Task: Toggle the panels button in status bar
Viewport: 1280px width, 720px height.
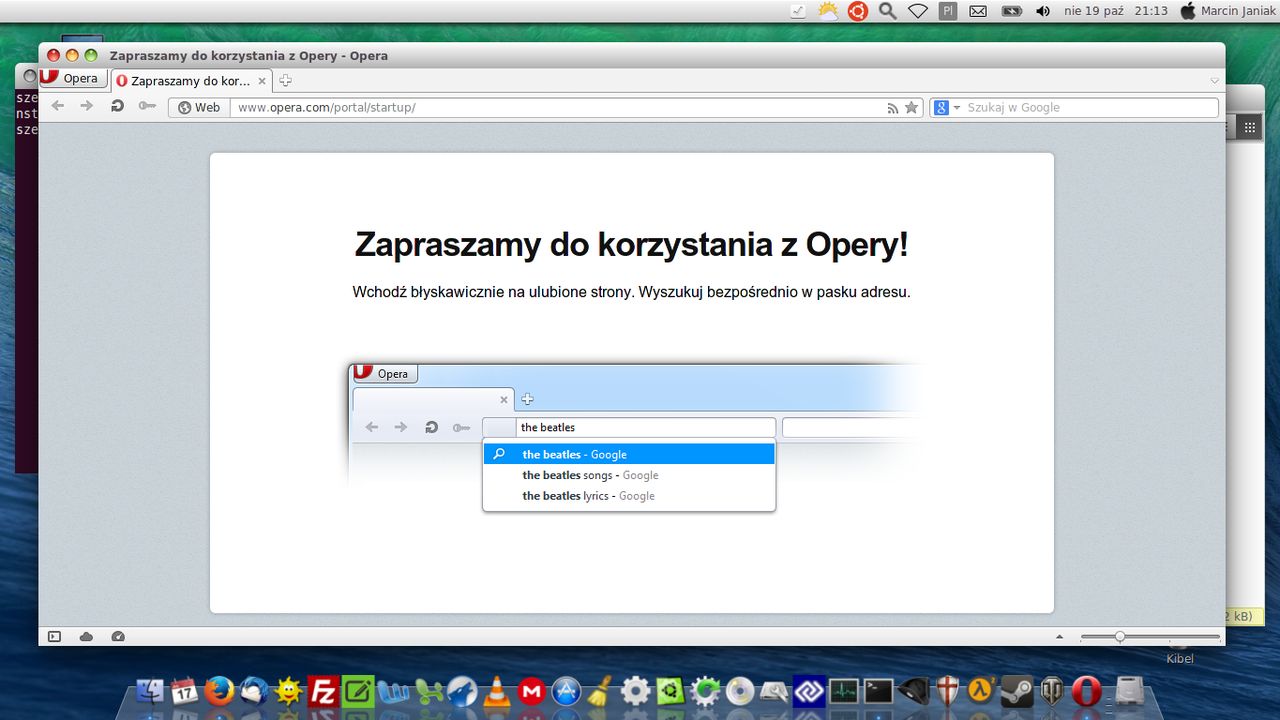Action: pos(54,636)
